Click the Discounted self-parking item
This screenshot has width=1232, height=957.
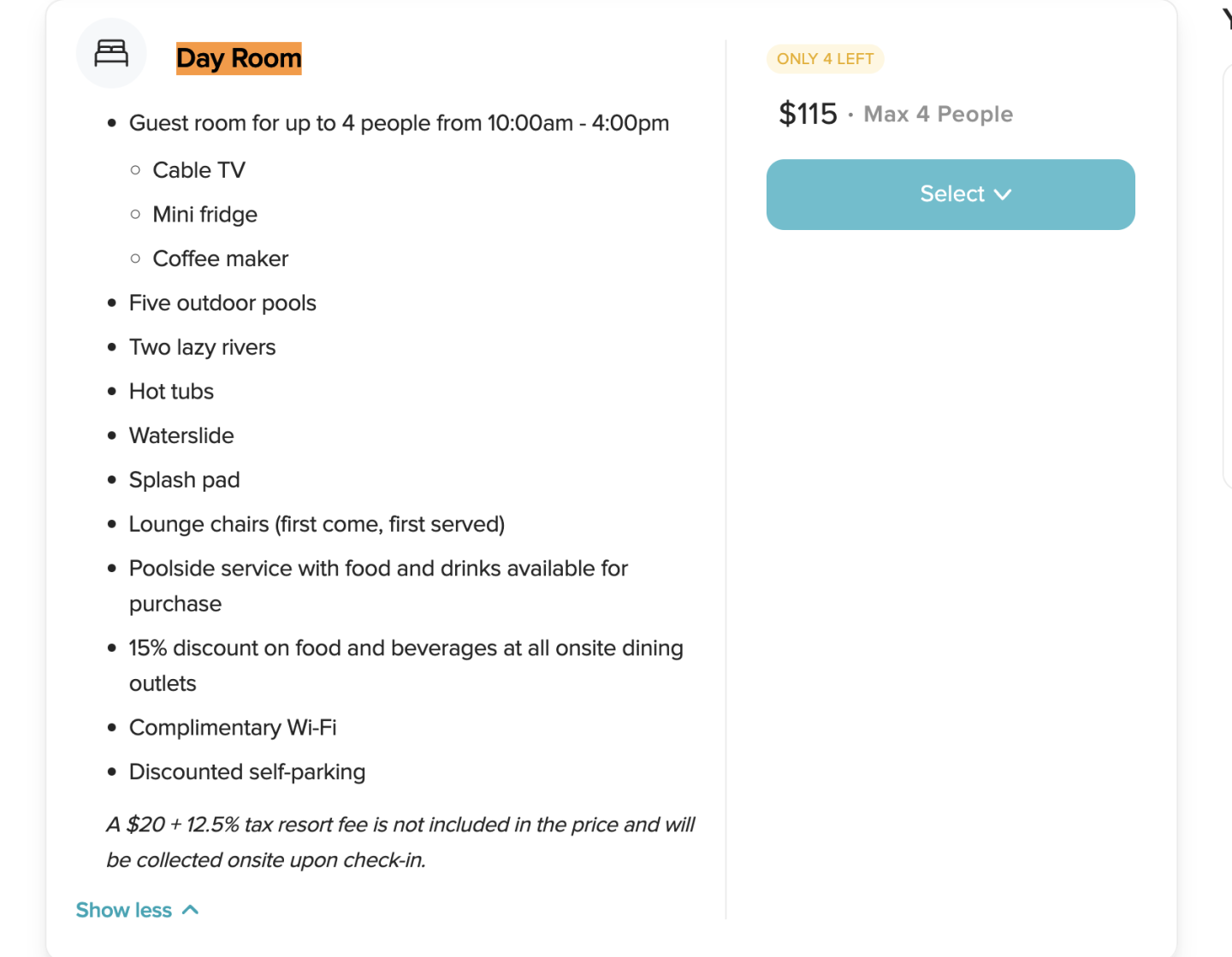[247, 772]
